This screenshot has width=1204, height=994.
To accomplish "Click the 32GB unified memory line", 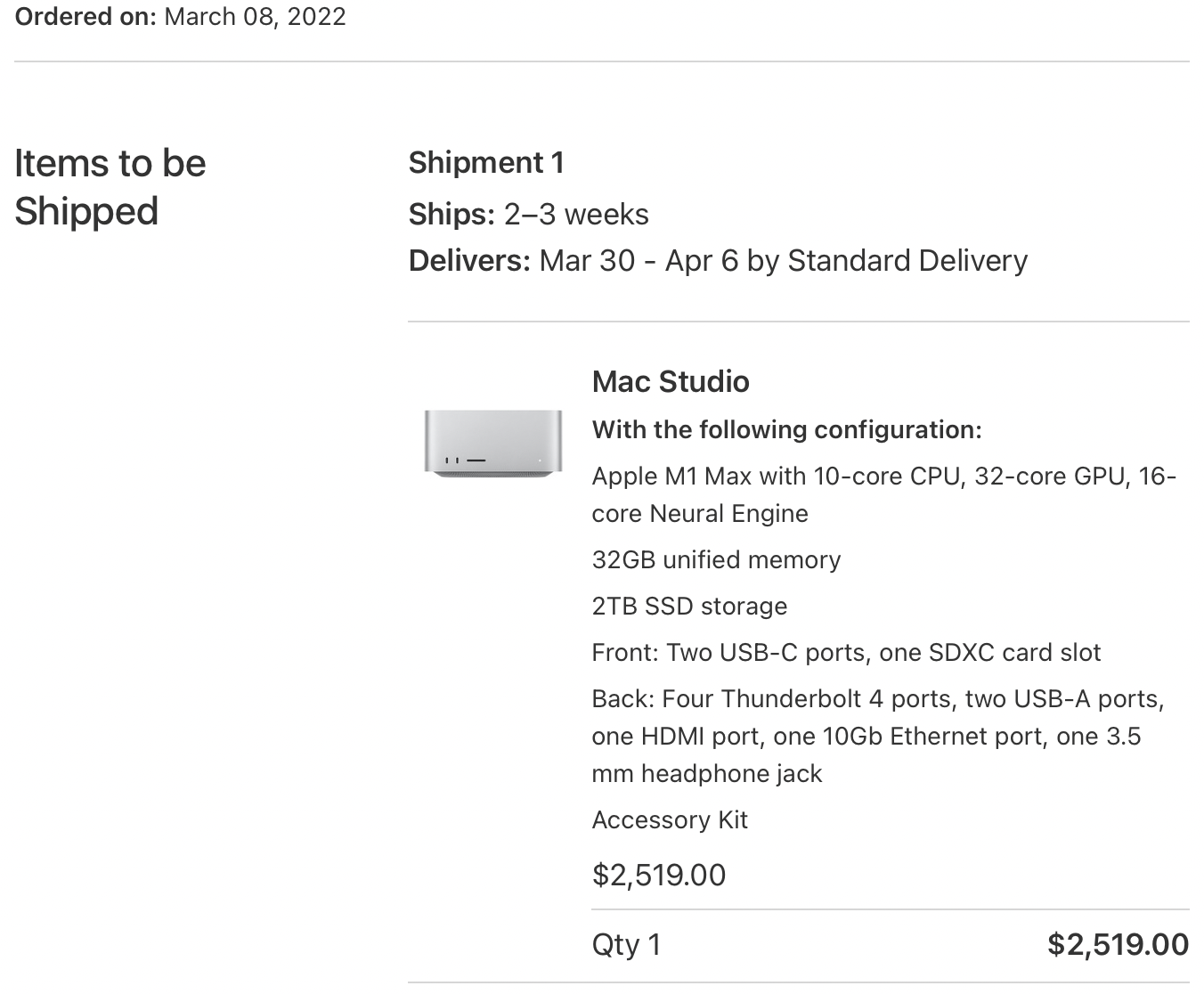I will (716, 559).
